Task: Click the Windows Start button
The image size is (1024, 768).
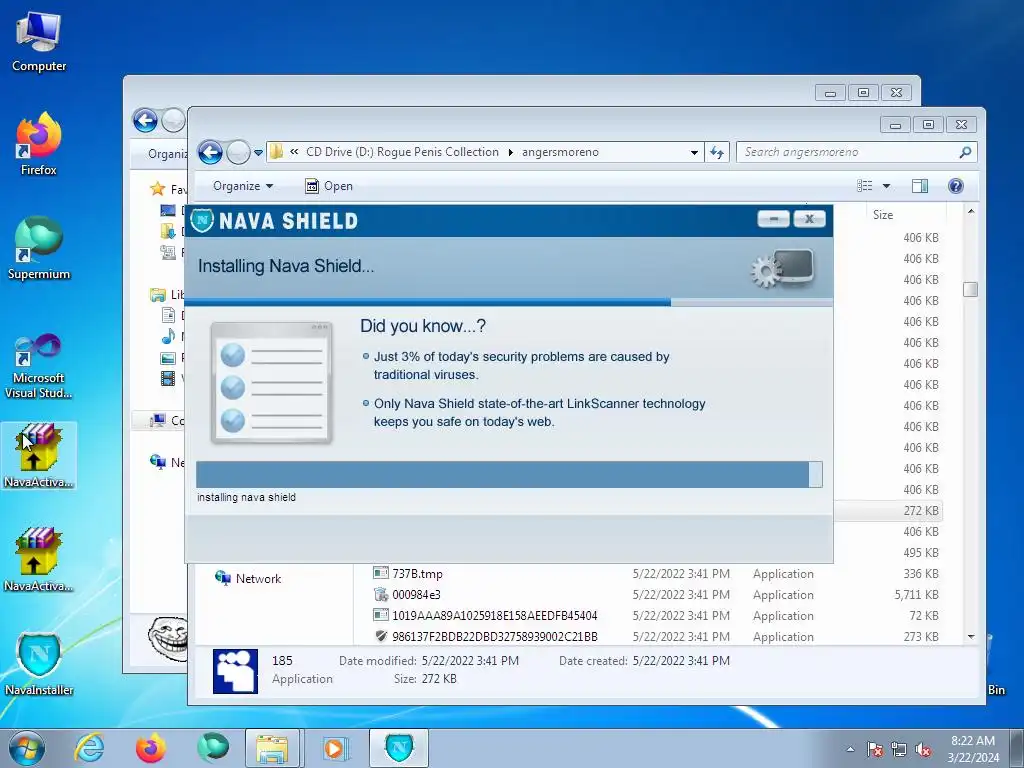Action: coord(27,748)
